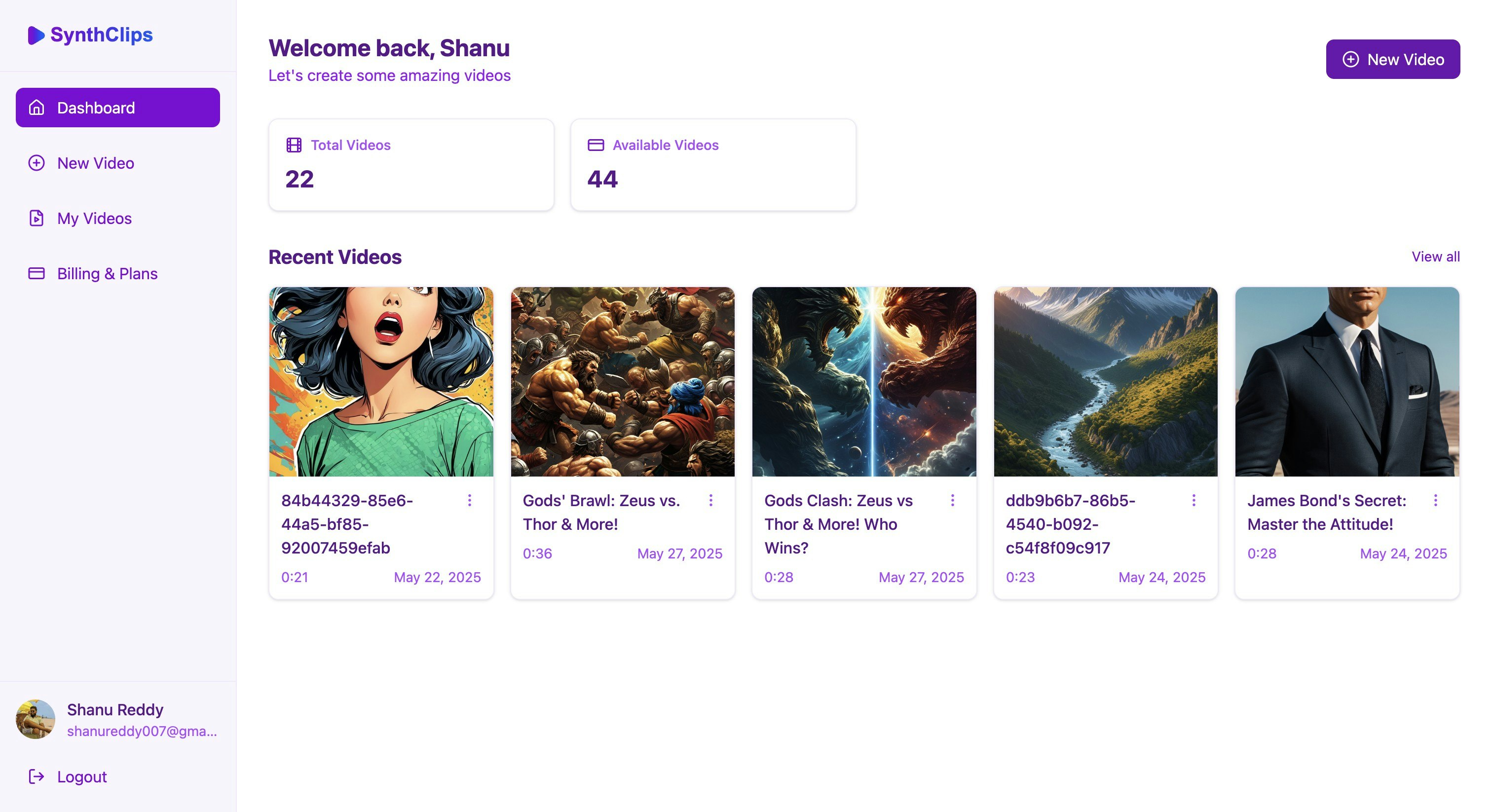Screen dimensions: 1492x812
Task: Click the View all link
Action: (1435, 257)
